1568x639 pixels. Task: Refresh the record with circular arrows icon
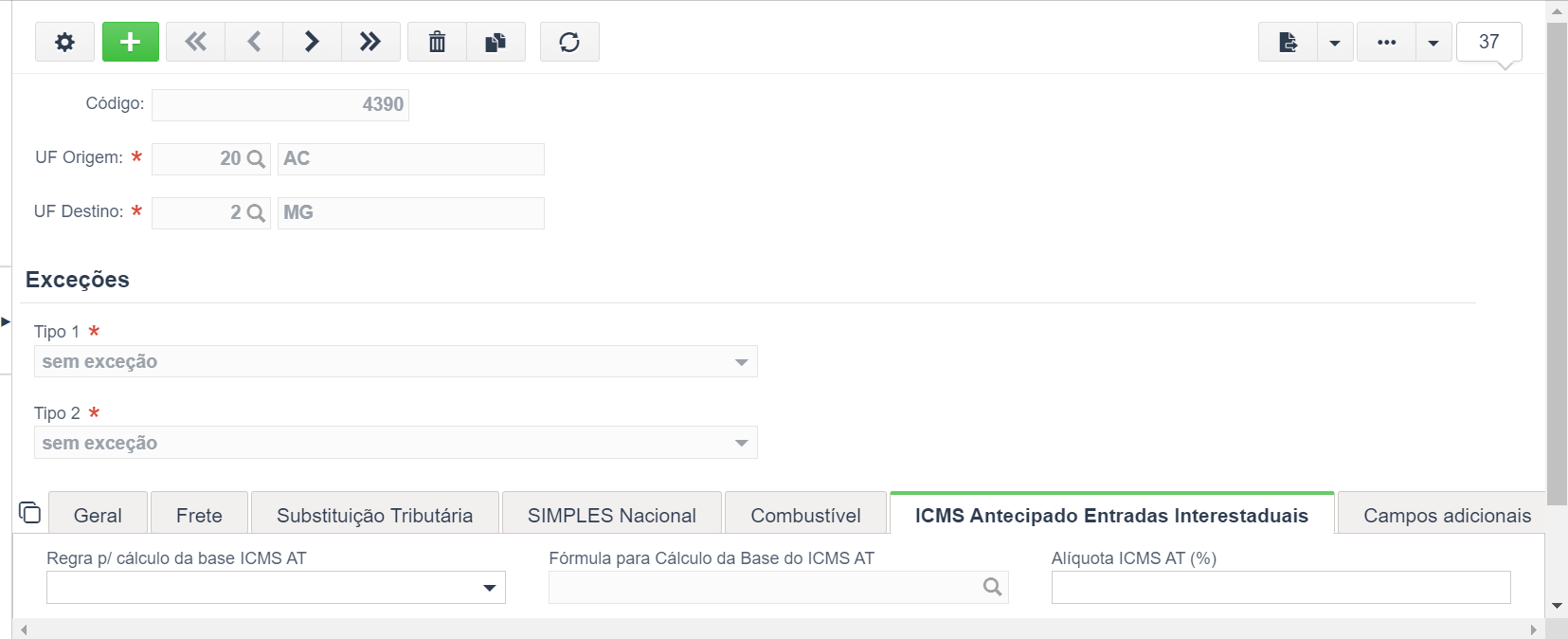[x=569, y=42]
